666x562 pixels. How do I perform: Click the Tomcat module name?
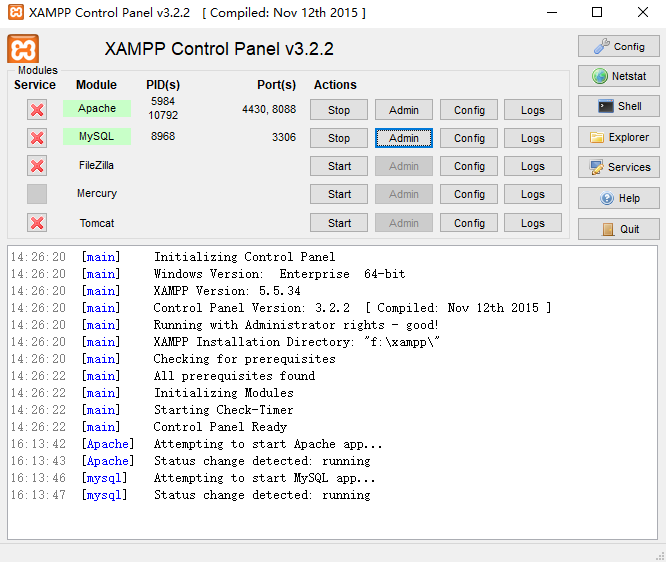(x=97, y=223)
